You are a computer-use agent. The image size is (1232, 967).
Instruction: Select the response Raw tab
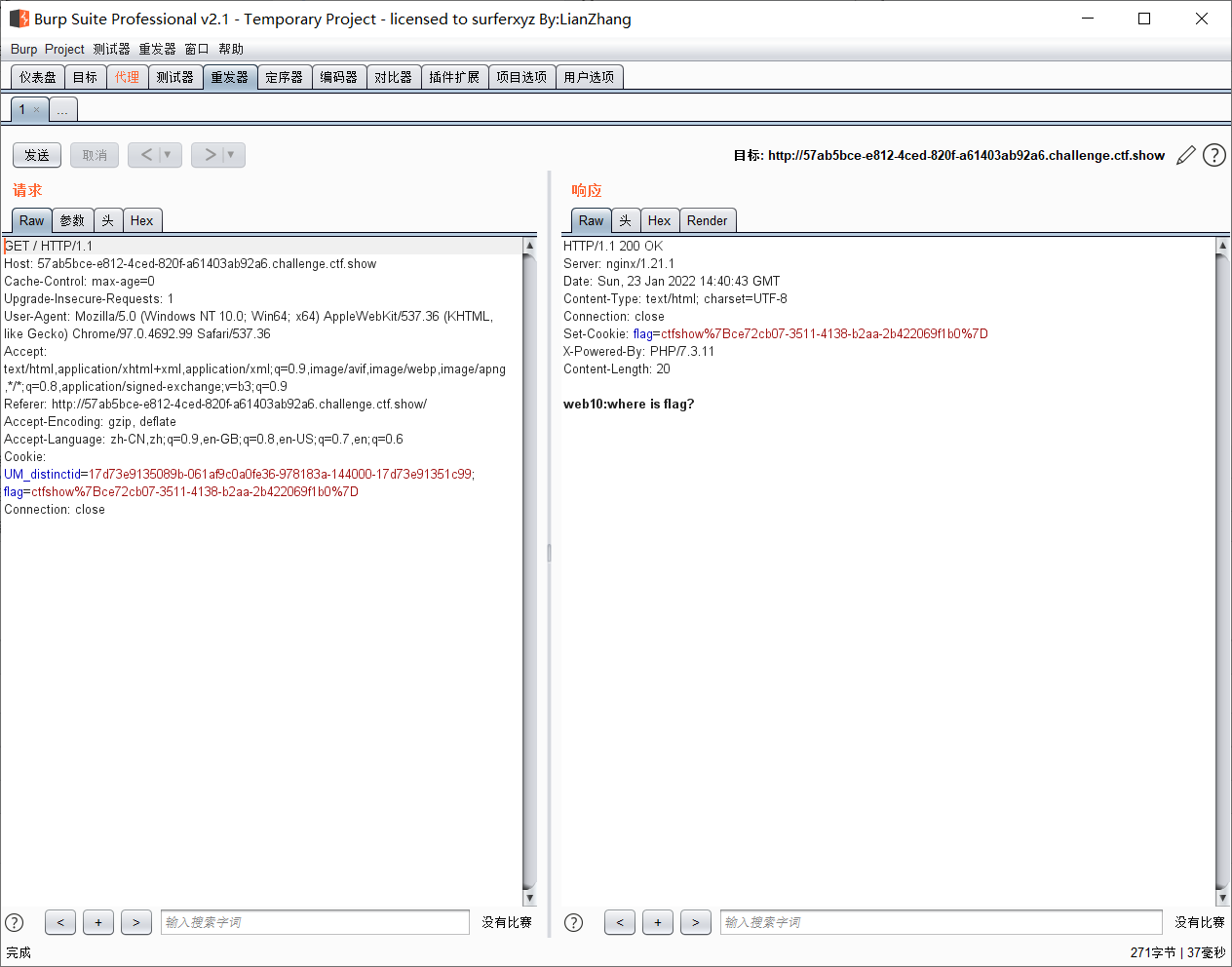pos(592,220)
